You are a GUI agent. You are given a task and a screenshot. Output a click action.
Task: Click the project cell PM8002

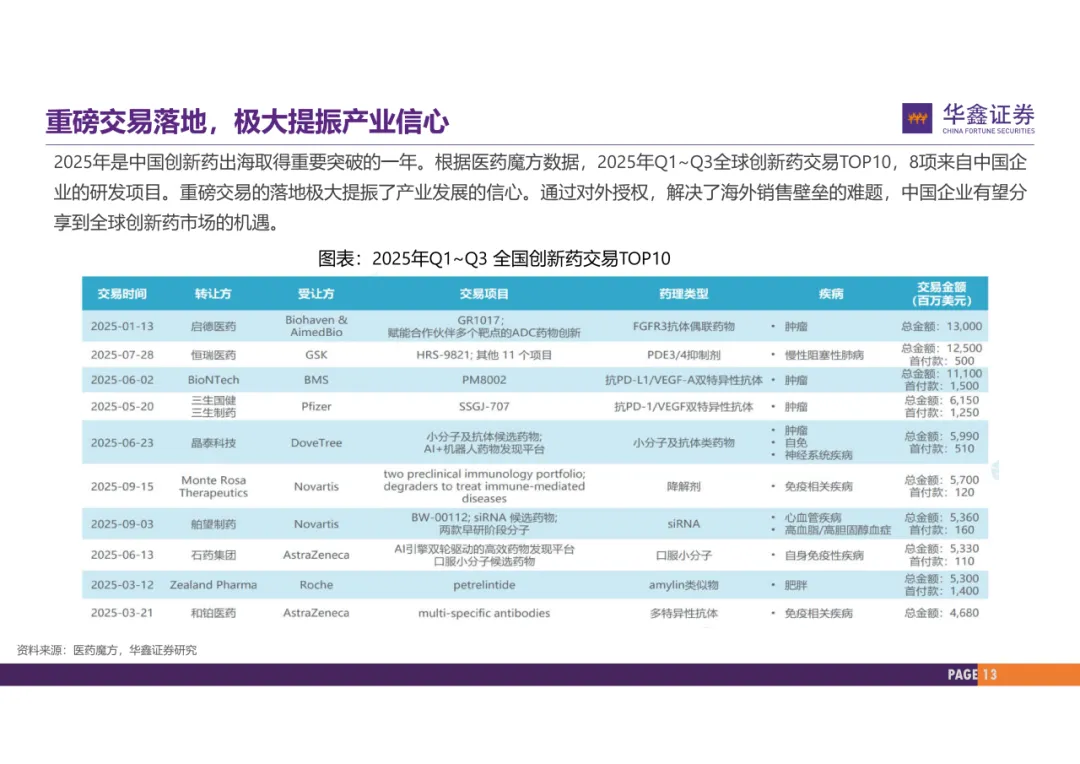484,380
